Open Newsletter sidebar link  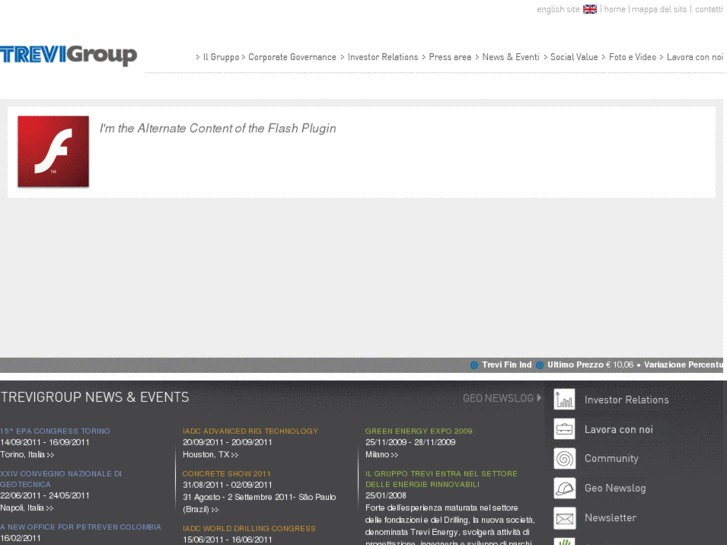click(610, 518)
